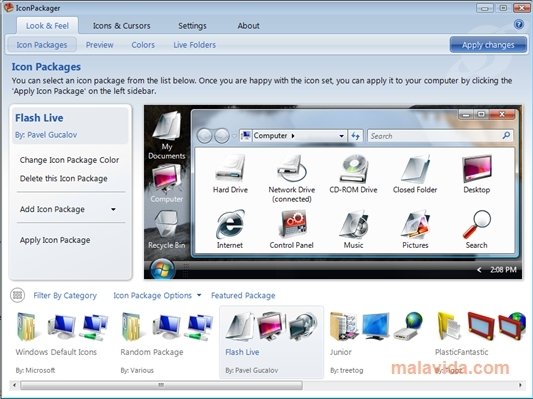Click Change Icon Package Color

point(69,160)
